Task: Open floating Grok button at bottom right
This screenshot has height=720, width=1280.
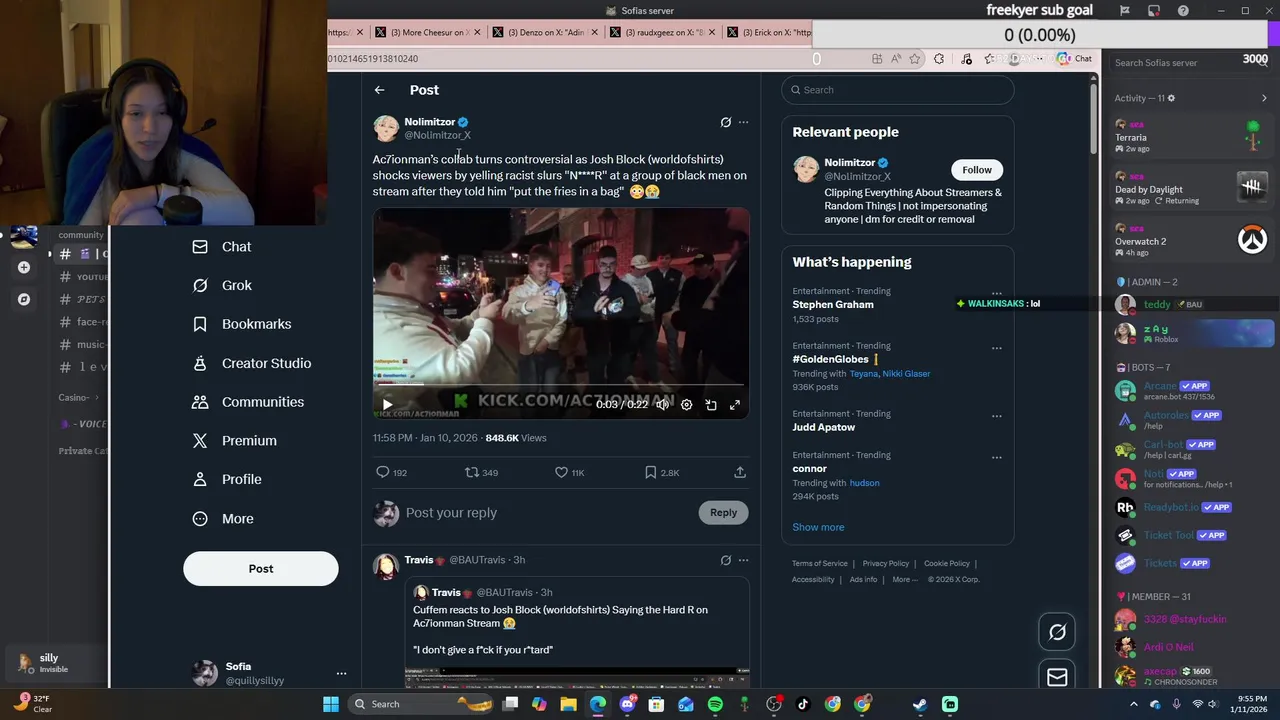Action: (x=1057, y=632)
